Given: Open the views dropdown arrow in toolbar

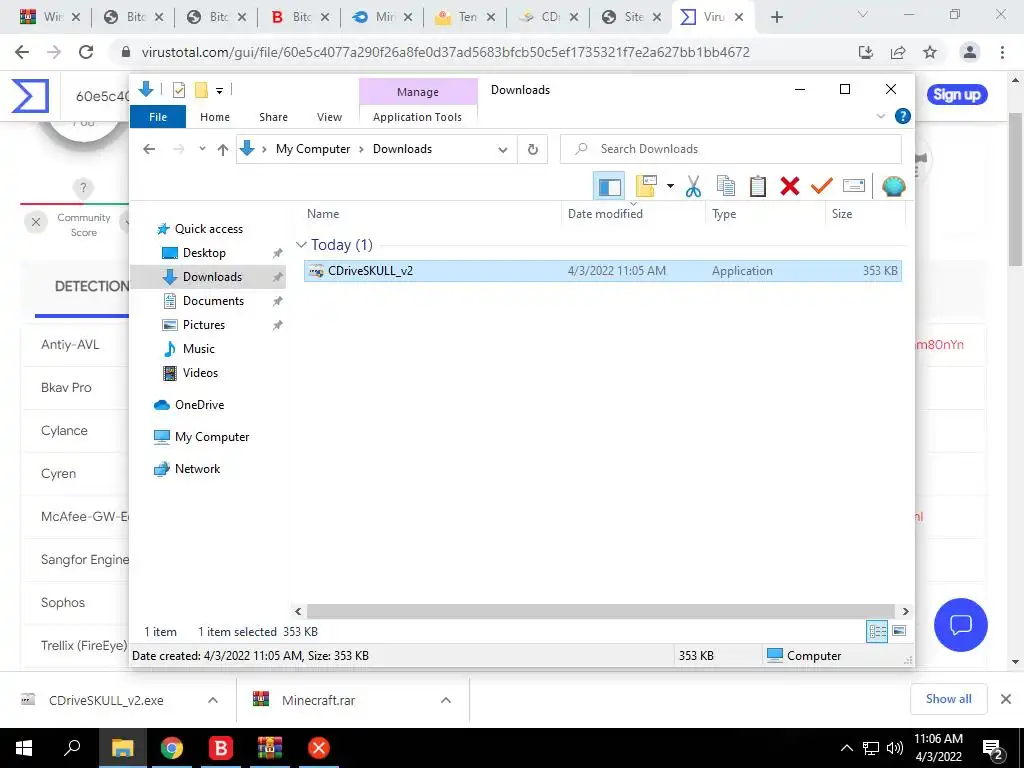Looking at the screenshot, I should [x=670, y=186].
